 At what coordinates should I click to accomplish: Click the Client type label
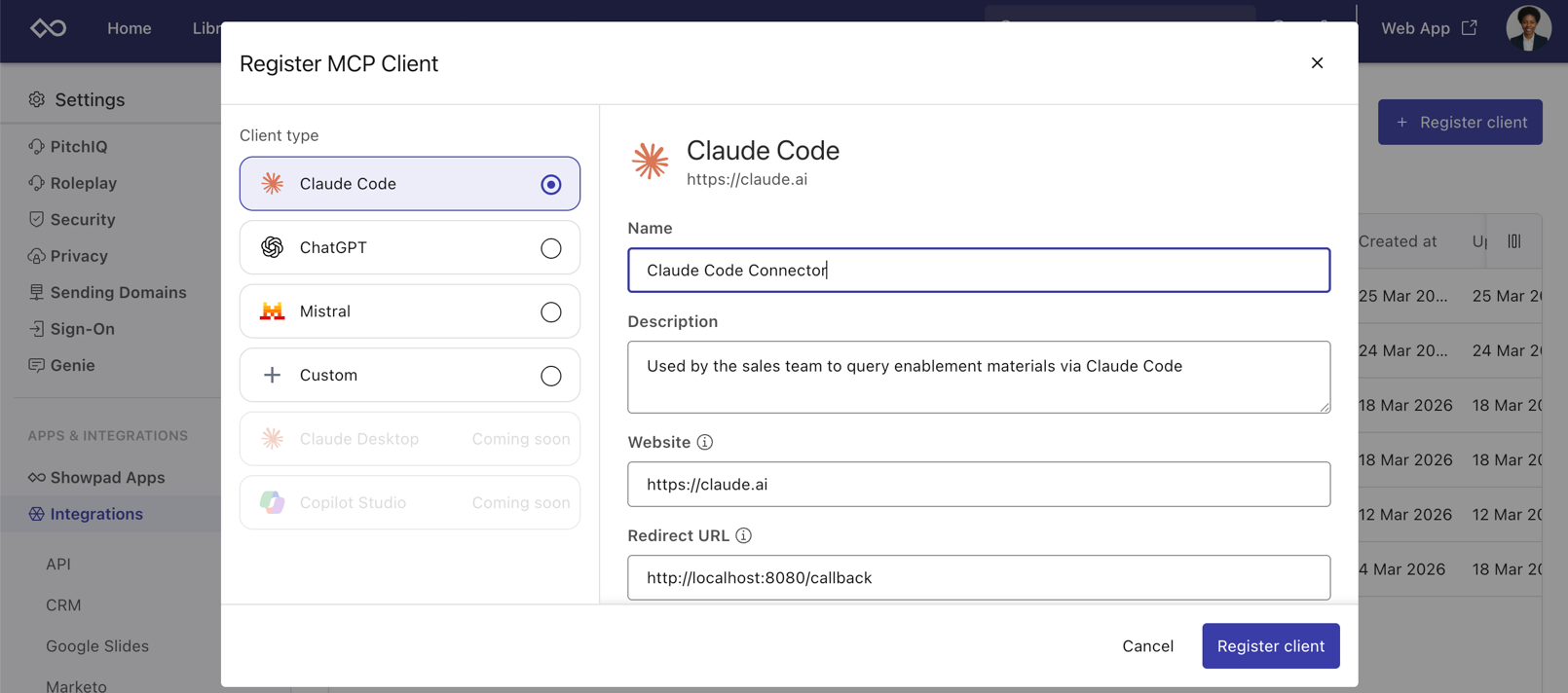click(280, 135)
